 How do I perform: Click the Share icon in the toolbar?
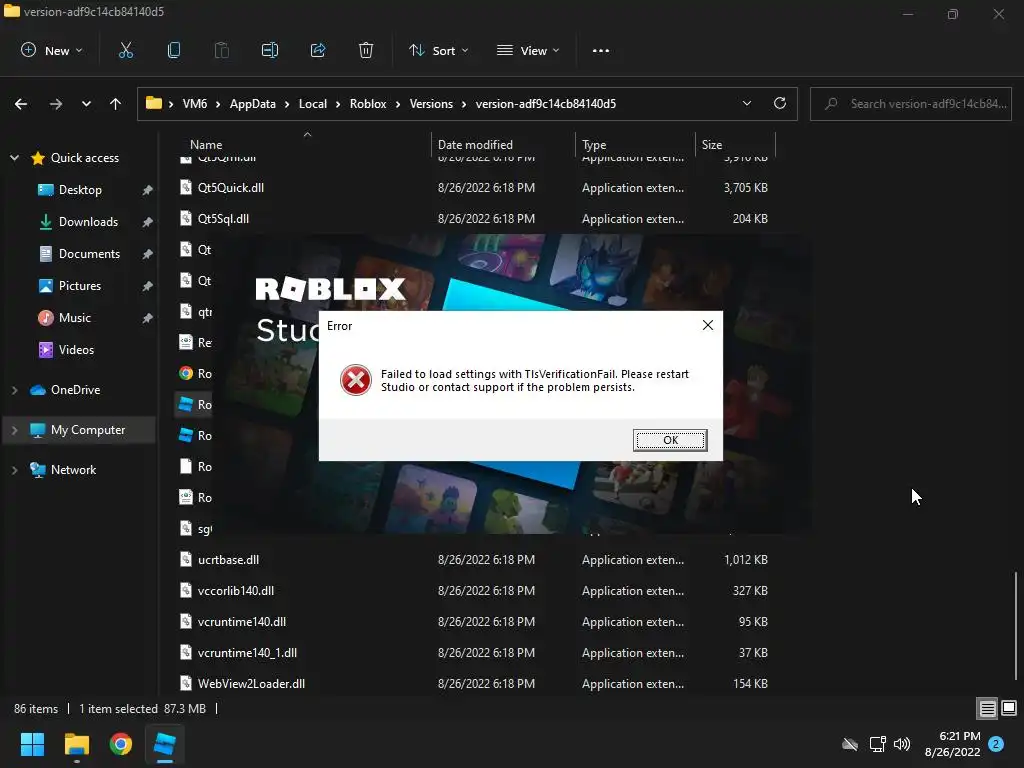pyautogui.click(x=318, y=51)
